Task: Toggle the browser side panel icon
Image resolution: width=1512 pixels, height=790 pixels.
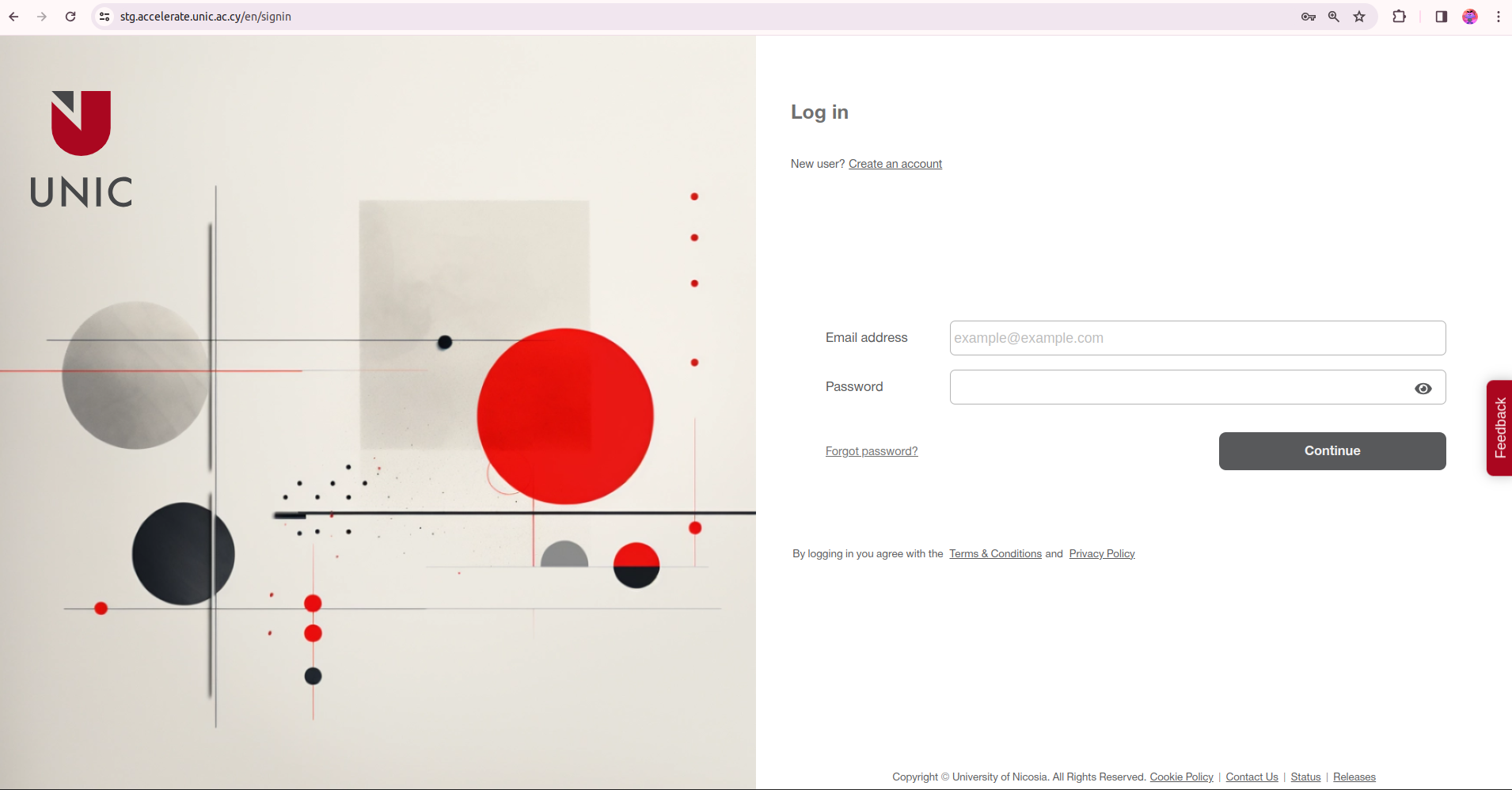Action: 1442,17
